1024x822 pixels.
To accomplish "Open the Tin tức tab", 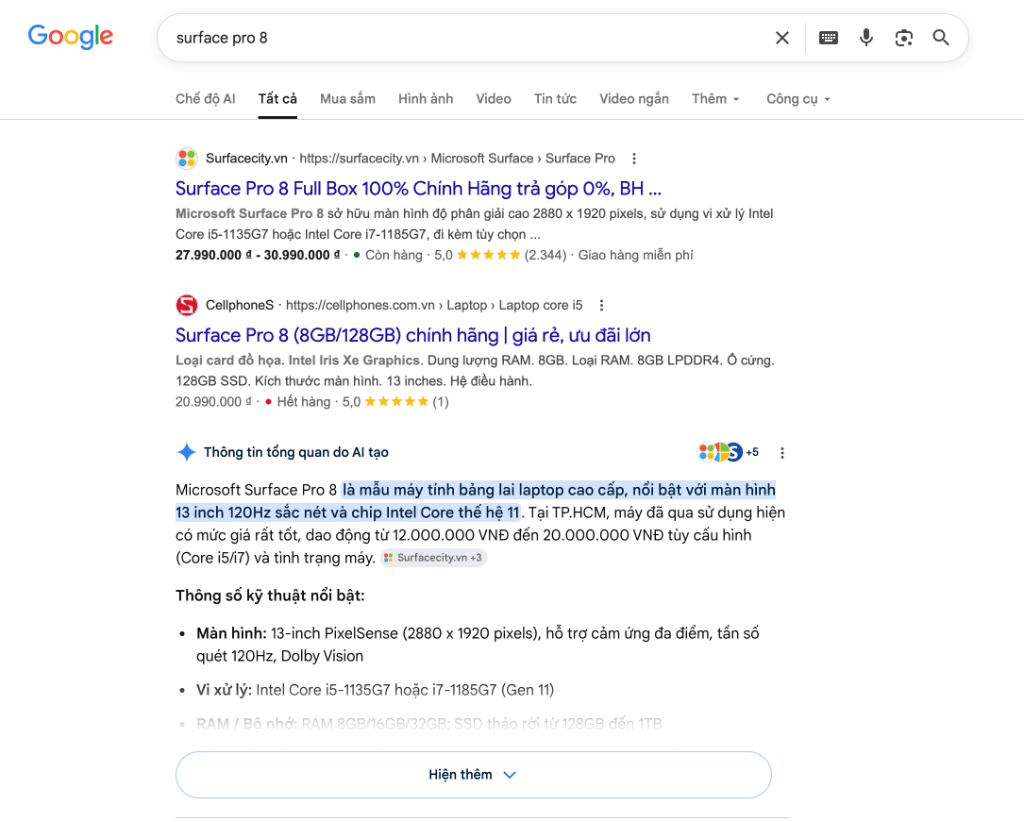I will (x=555, y=99).
